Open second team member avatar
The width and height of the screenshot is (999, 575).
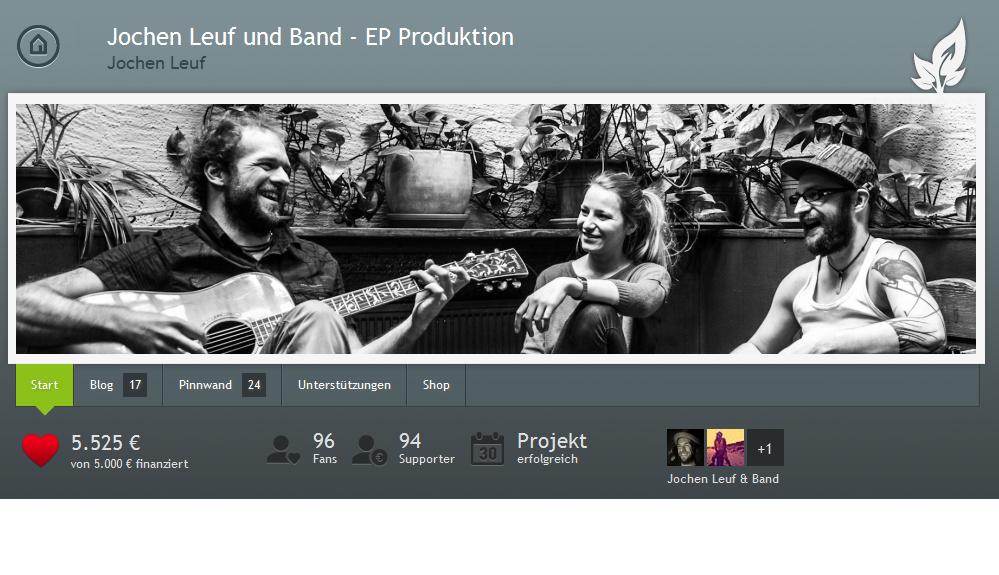(x=725, y=448)
